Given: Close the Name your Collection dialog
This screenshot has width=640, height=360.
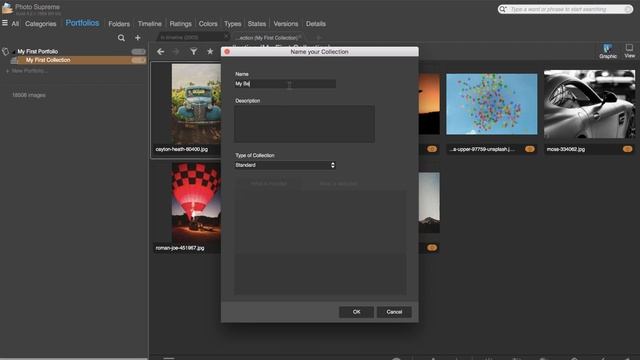Looking at the screenshot, I should coord(227,51).
